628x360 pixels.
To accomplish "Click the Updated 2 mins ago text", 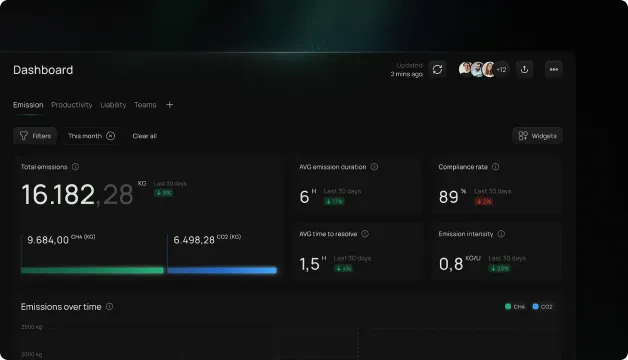I will click(407, 70).
